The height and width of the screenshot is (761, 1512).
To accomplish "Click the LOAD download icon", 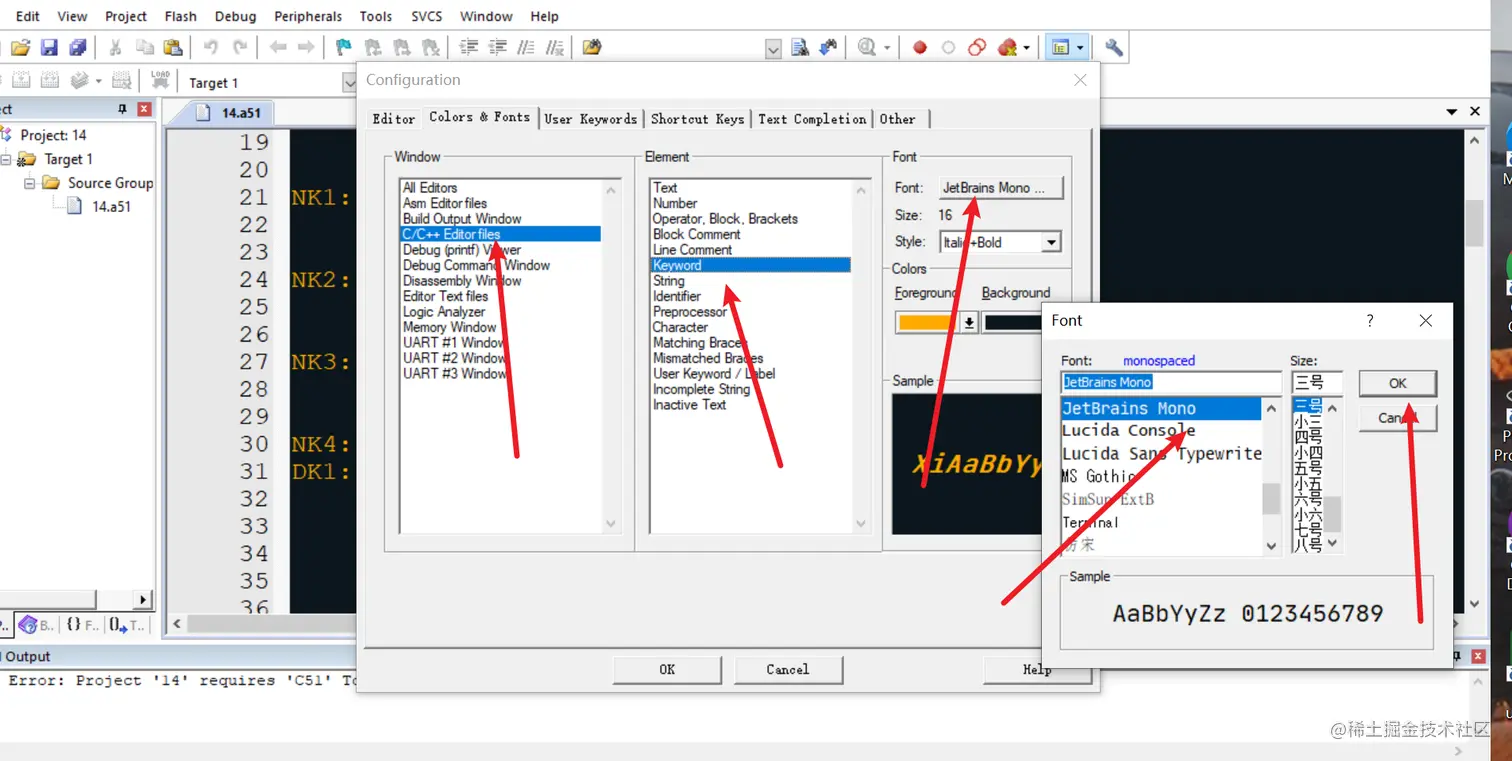I will click(x=160, y=81).
